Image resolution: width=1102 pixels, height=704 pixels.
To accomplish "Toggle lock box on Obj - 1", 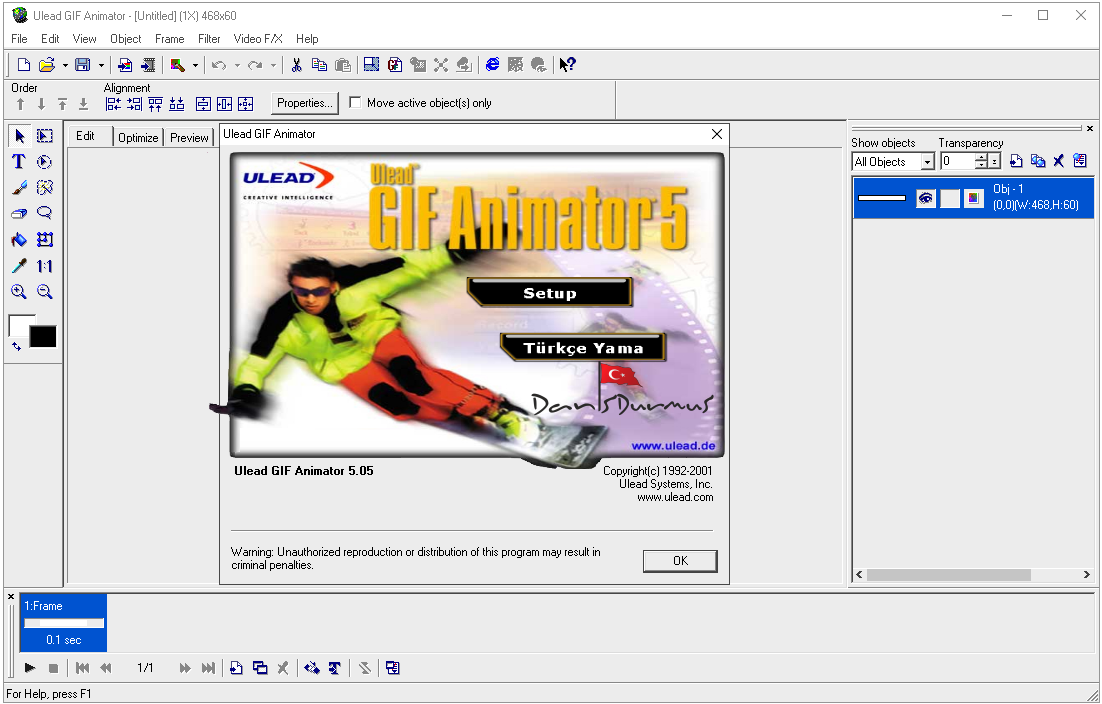I will point(950,199).
